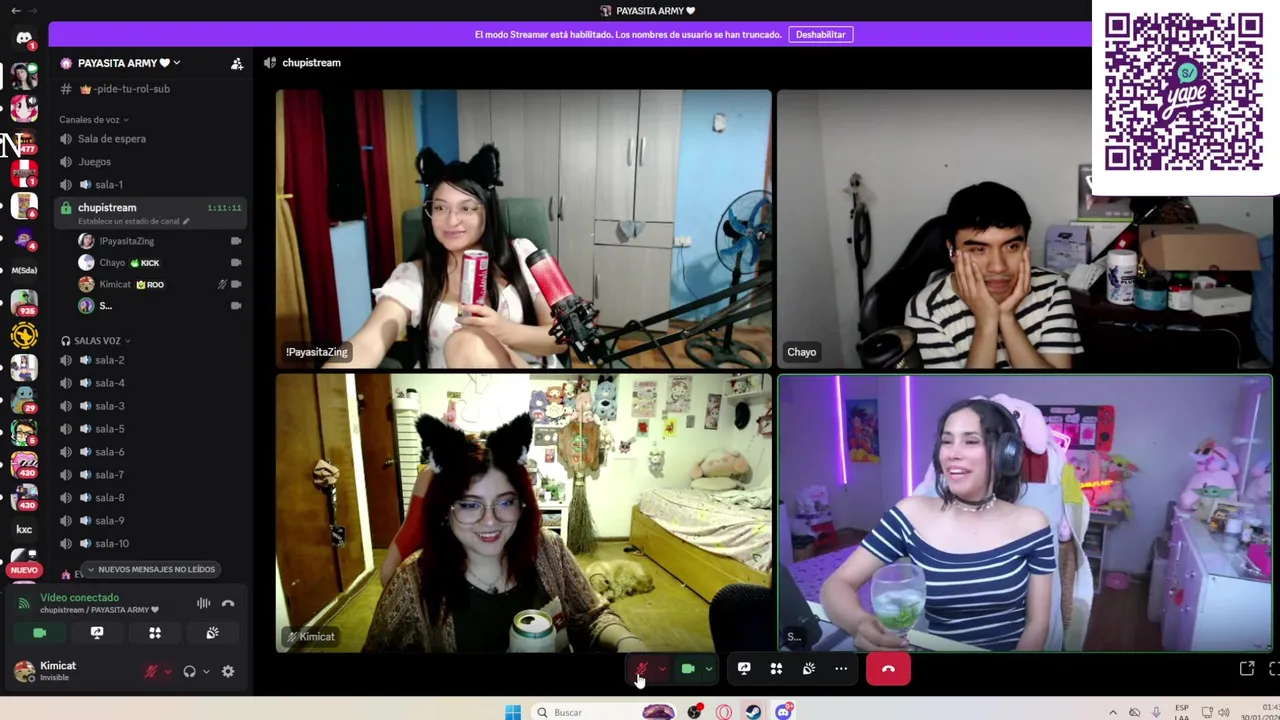Start an activity from call control bar
The width and height of the screenshot is (1280, 720).
[776, 668]
